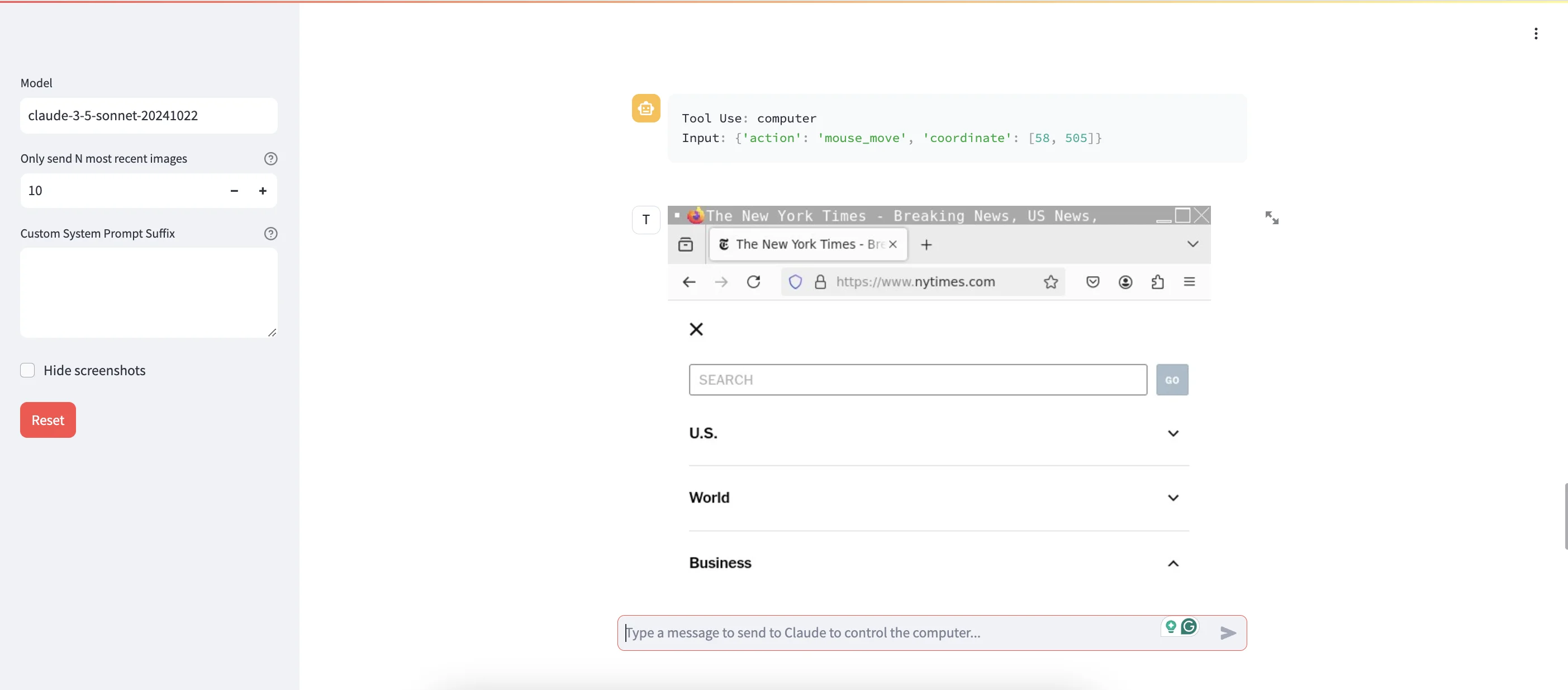Toggle the Hide screenshots checkbox
The width and height of the screenshot is (1568, 690).
pos(27,370)
